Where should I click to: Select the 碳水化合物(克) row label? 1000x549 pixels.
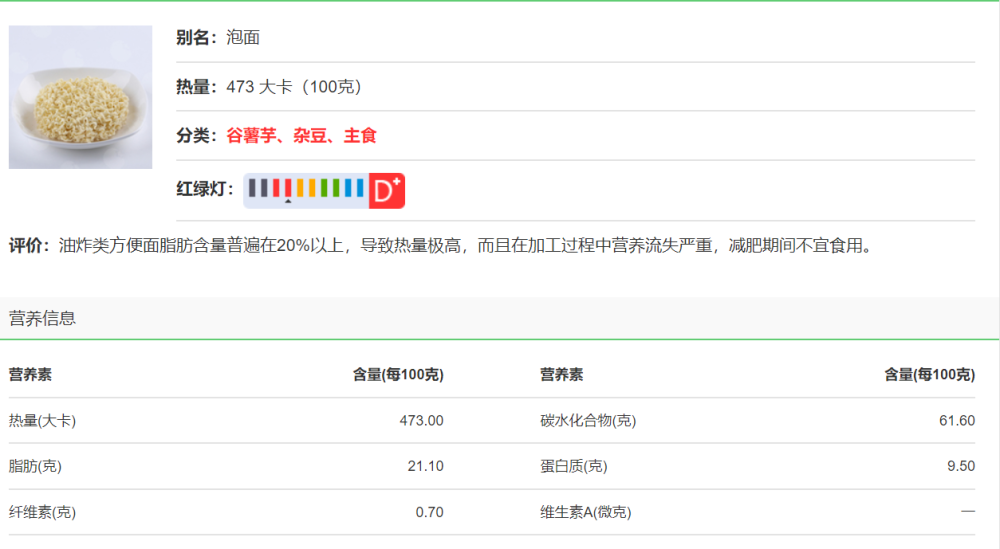tap(588, 421)
